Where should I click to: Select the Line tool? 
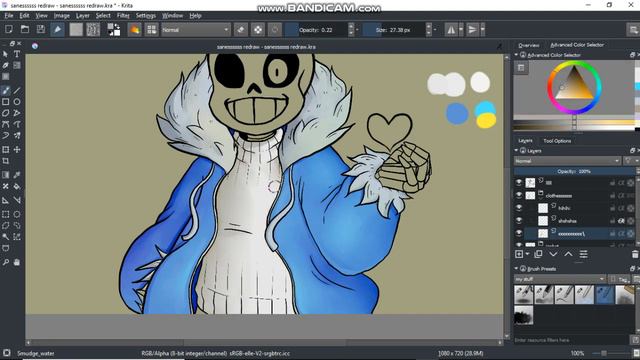[17, 91]
